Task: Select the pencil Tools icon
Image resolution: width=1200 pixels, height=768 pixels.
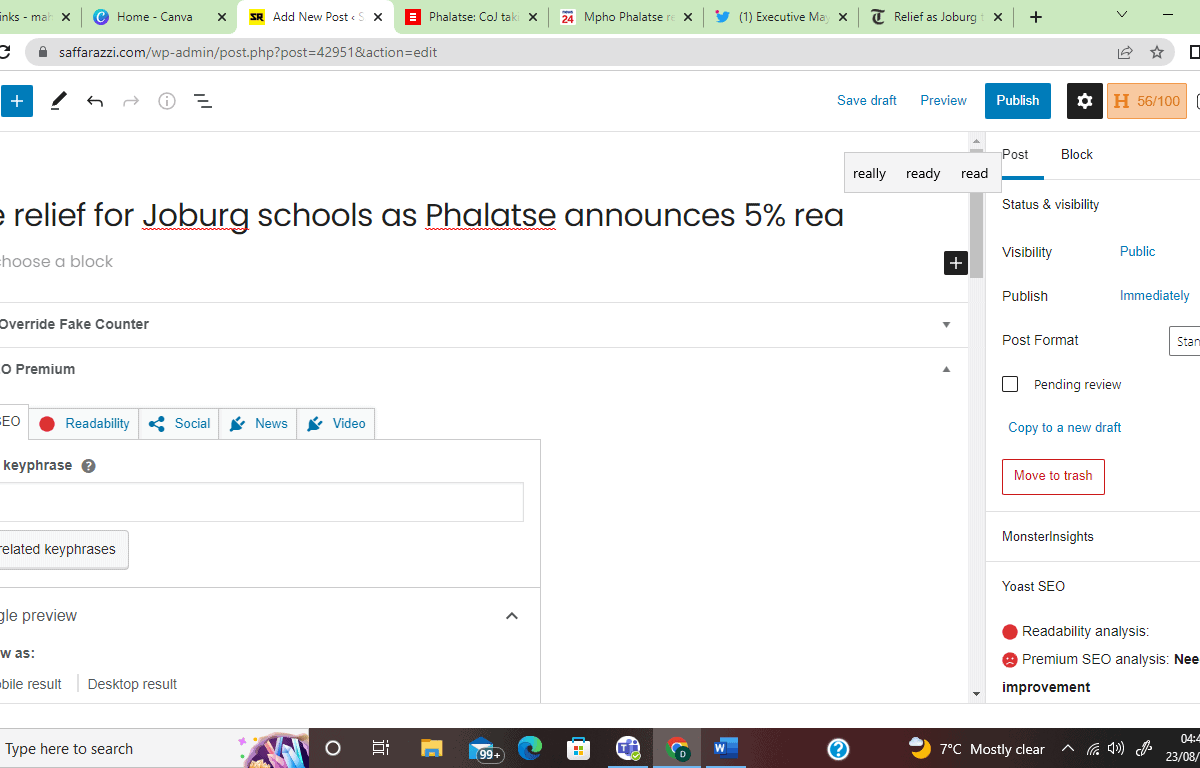Action: pos(59,101)
